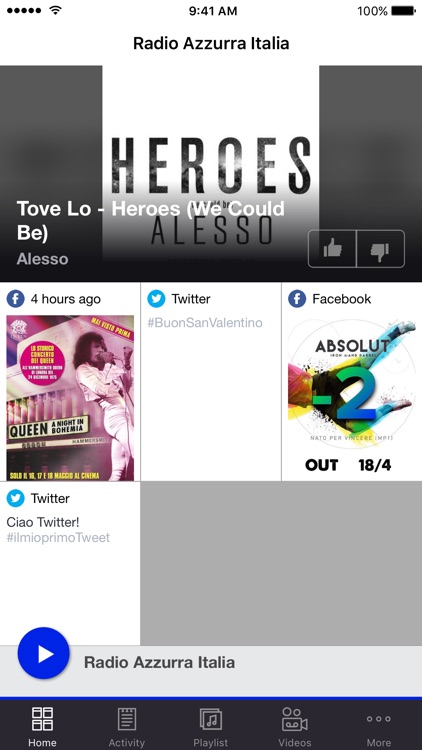Image resolution: width=422 pixels, height=750 pixels.
Task: Open the Heroes album artwork banner
Action: coord(211,173)
